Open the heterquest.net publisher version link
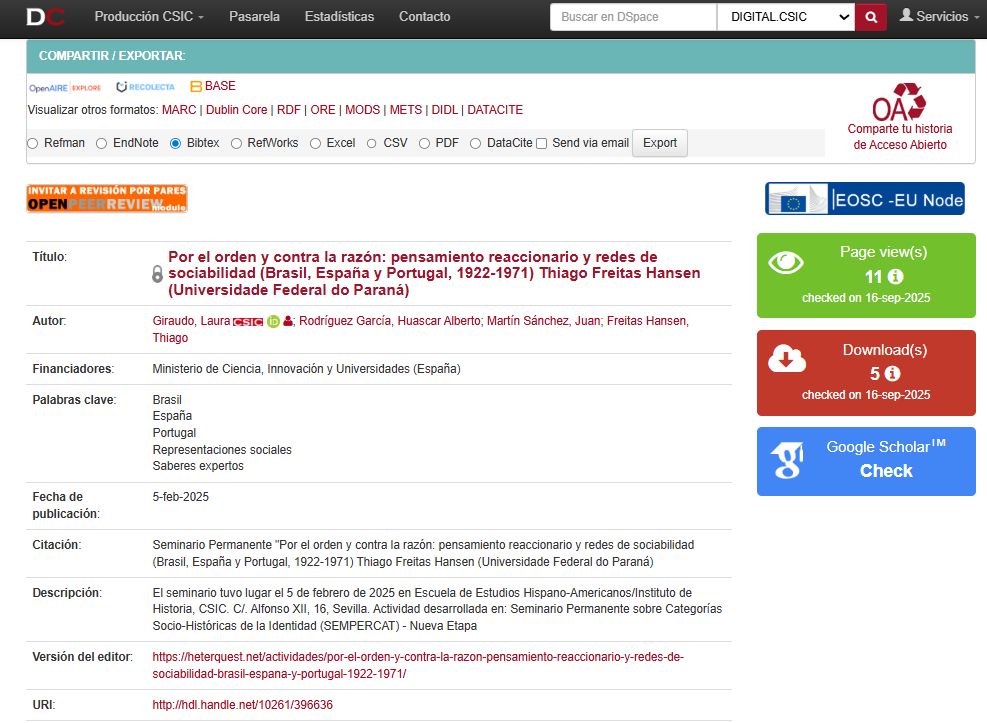Screen dimensions: 987x723 418,665
